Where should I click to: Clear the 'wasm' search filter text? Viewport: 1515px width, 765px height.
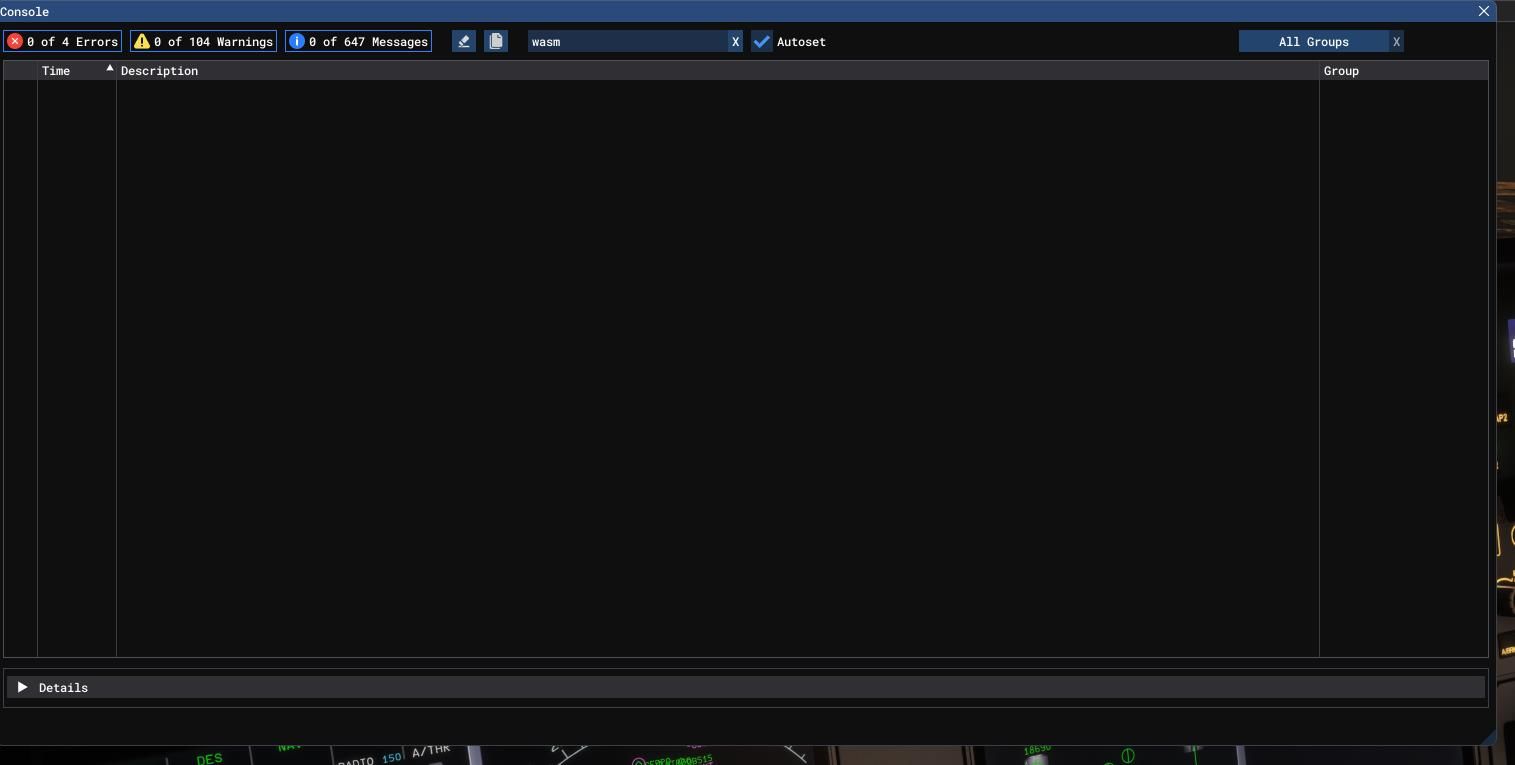pos(735,41)
